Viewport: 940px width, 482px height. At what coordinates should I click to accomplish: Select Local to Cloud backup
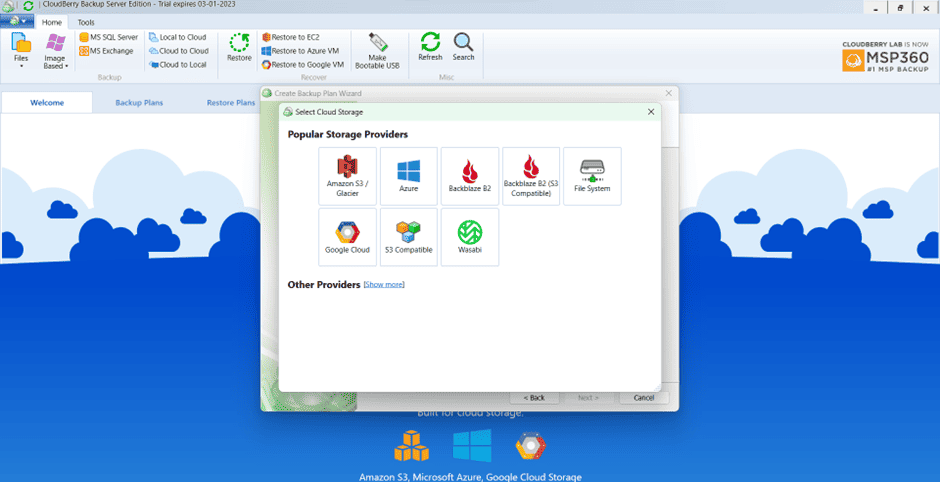tap(178, 37)
